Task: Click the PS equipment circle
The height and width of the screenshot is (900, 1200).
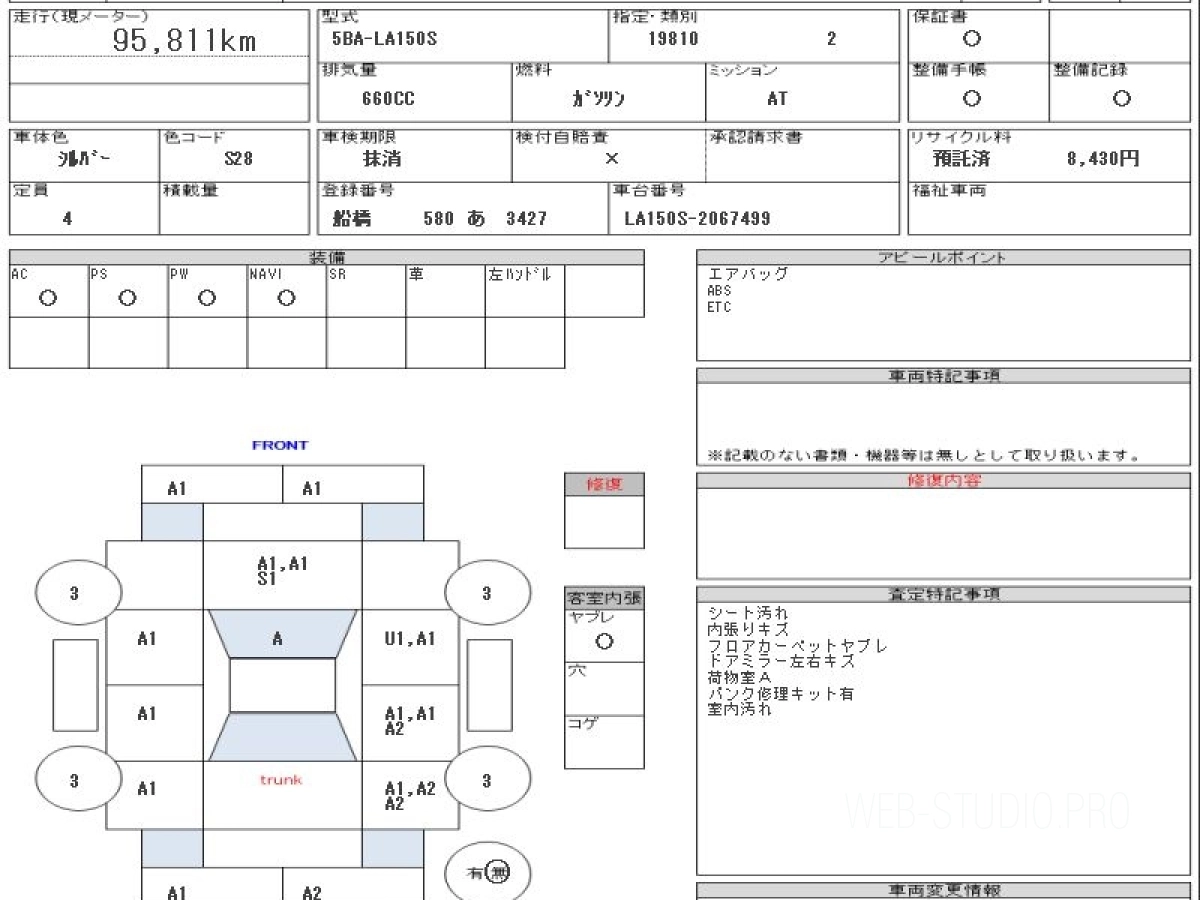Action: [x=127, y=298]
